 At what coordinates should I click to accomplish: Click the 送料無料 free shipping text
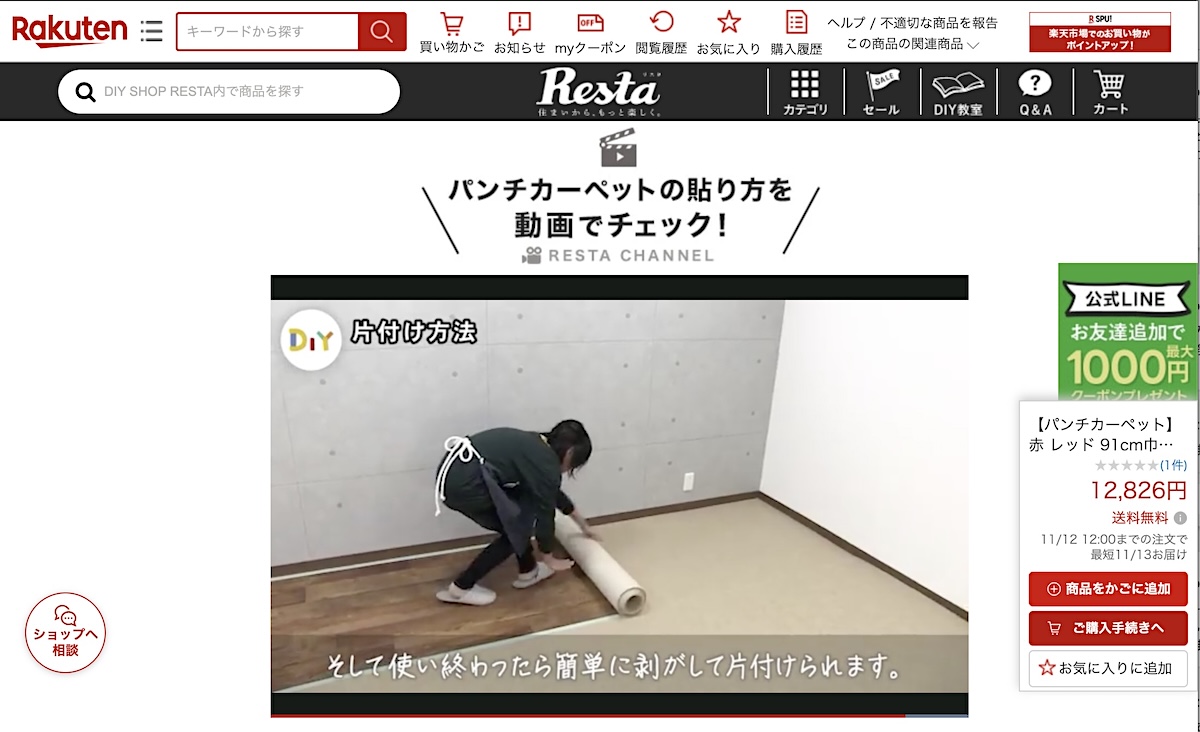[1139, 518]
